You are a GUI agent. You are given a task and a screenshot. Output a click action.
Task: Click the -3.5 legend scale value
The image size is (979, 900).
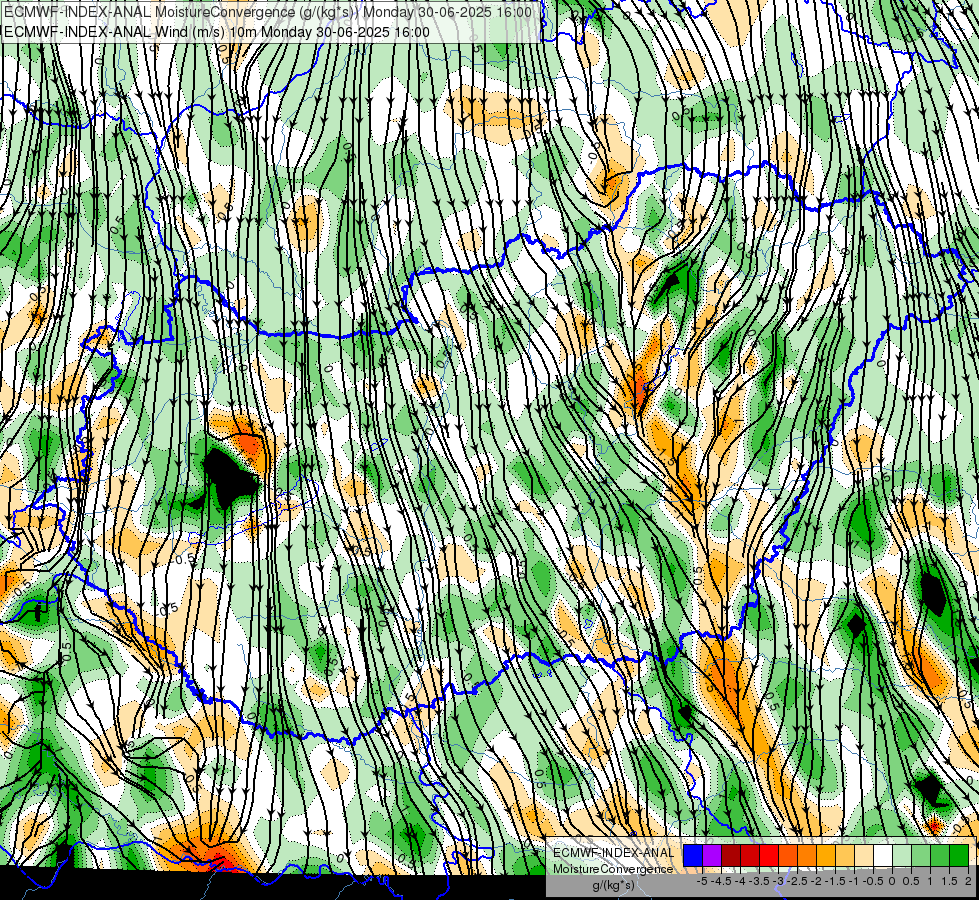(x=760, y=881)
